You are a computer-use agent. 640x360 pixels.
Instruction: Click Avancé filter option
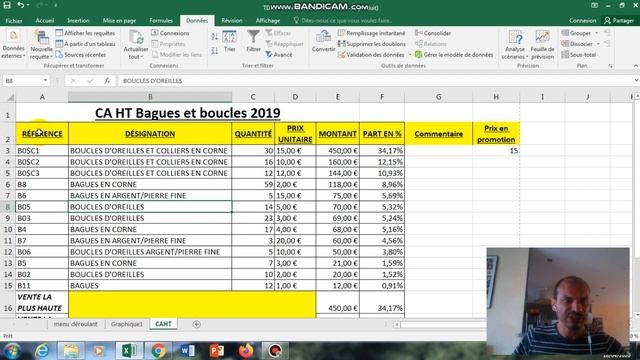click(x=279, y=54)
